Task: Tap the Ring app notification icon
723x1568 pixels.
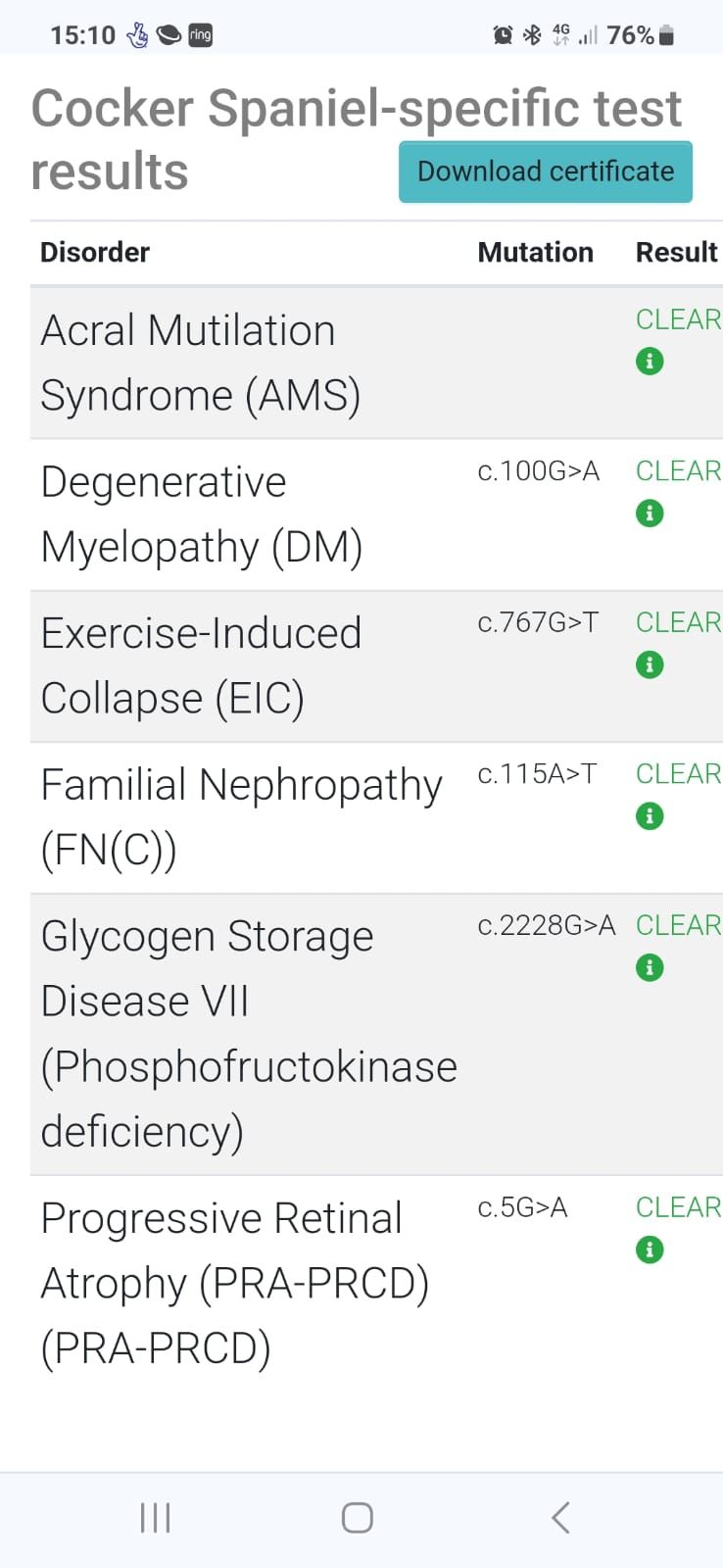Action: [201, 35]
